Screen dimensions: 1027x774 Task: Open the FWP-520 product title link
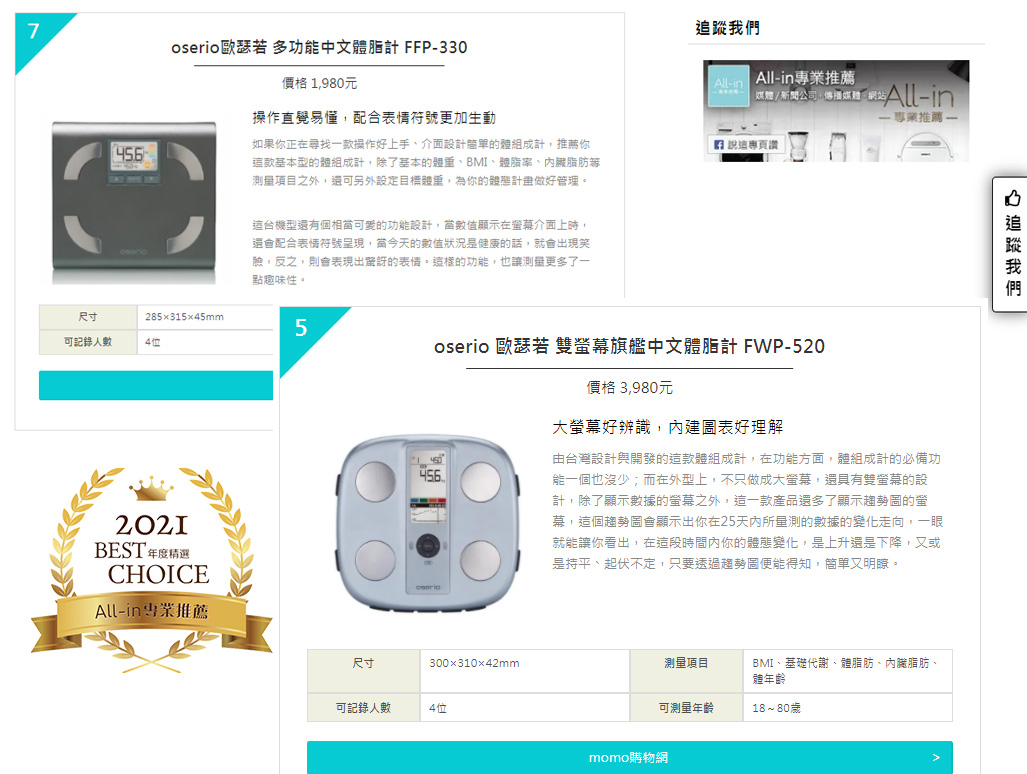click(x=629, y=346)
